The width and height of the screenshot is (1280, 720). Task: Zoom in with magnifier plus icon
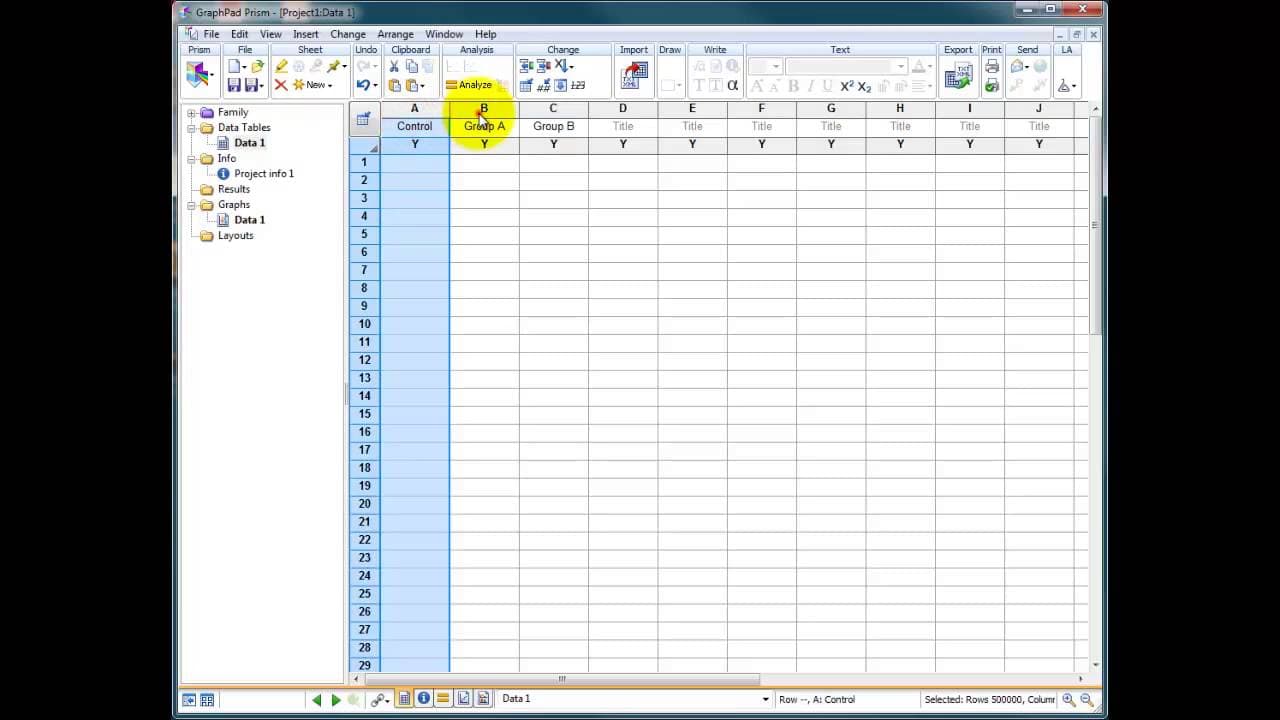pos(1069,700)
